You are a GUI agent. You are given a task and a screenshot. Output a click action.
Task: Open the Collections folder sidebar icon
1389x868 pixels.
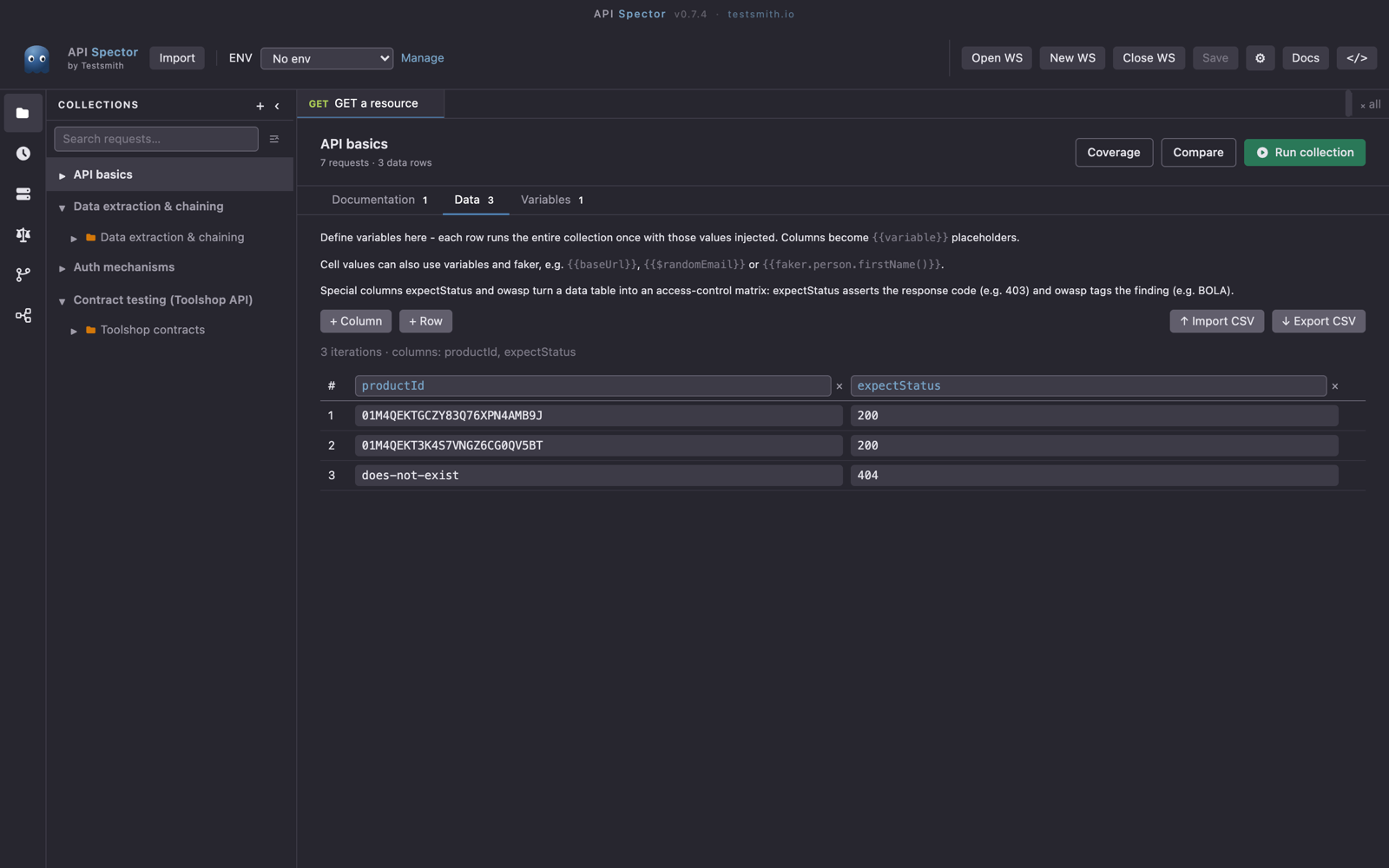23,113
